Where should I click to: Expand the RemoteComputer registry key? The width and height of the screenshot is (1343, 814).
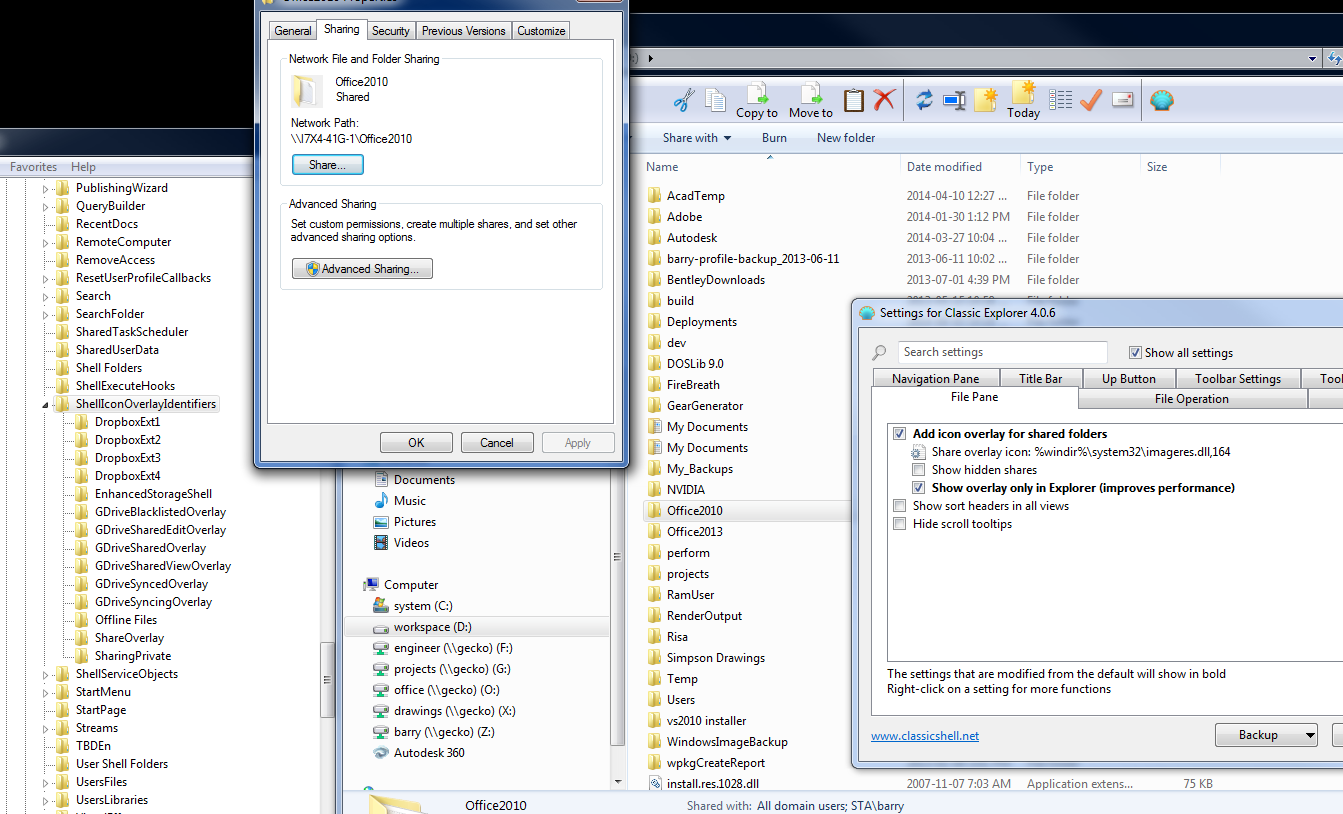pyautogui.click(x=45, y=242)
